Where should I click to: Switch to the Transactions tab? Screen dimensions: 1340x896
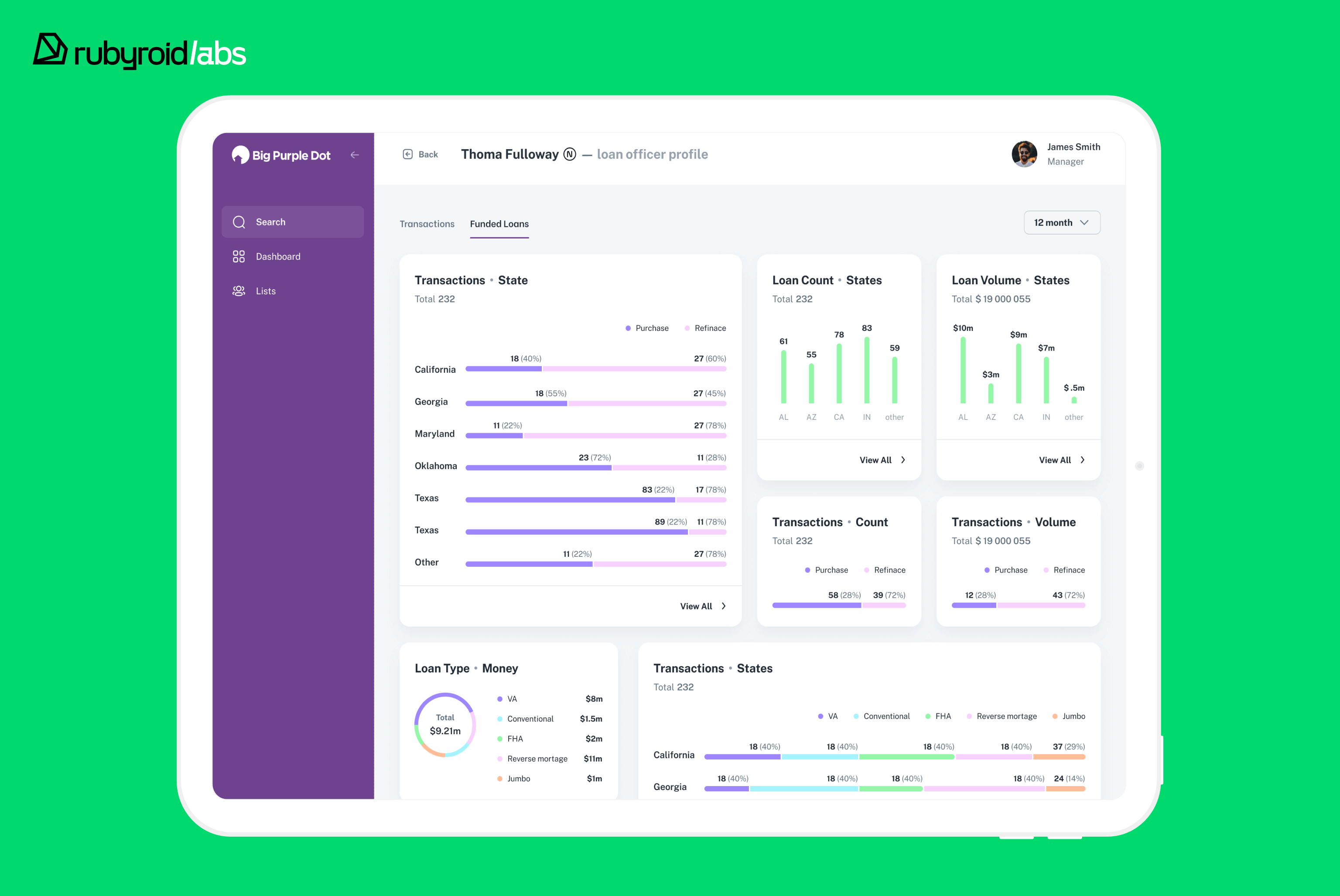(x=427, y=224)
